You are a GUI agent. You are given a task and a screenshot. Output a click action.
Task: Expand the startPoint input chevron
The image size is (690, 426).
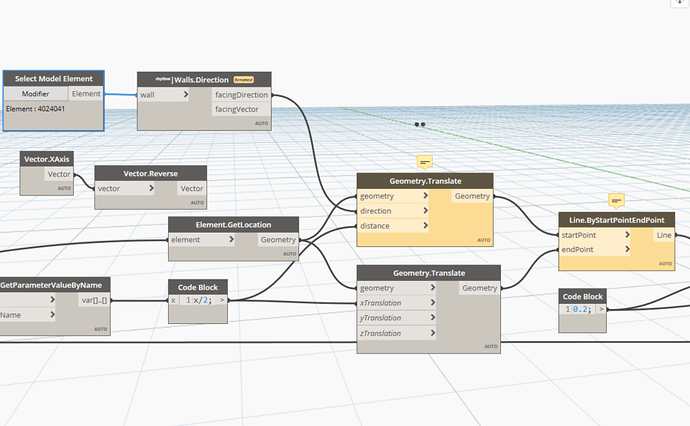[627, 234]
